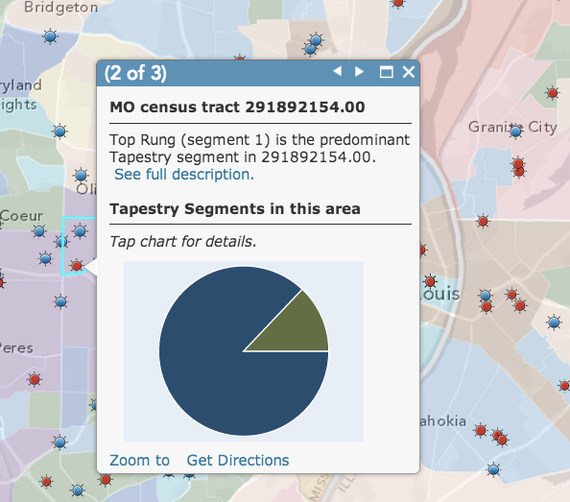Click the blue marker near Bridgeton label

click(x=50, y=36)
